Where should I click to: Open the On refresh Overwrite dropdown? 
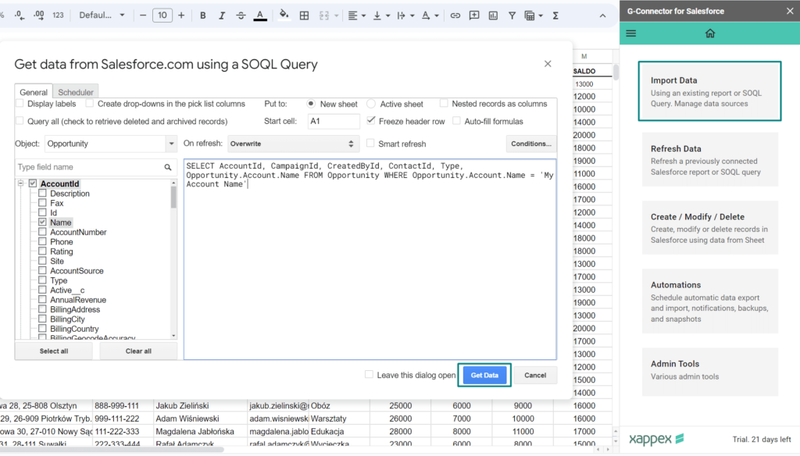point(293,144)
